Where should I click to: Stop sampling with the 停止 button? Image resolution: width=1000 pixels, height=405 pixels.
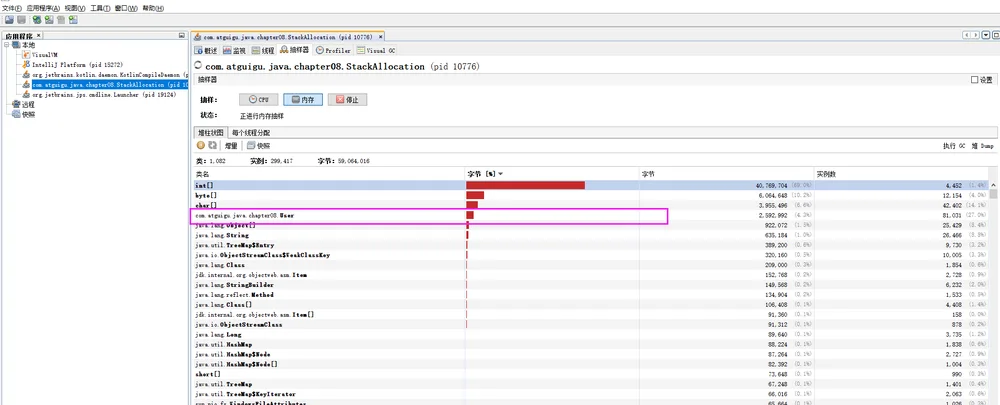pos(348,100)
